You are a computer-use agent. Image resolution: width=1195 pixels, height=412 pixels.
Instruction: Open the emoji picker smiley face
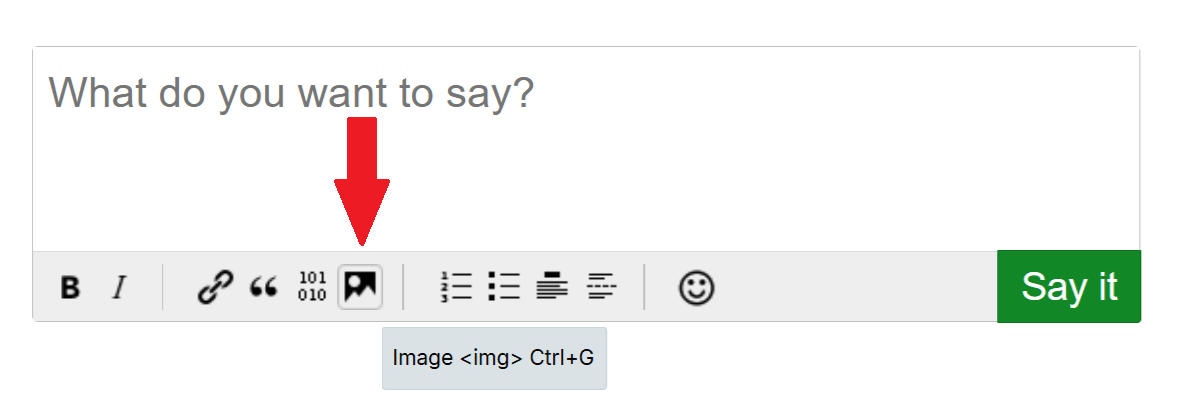point(696,288)
